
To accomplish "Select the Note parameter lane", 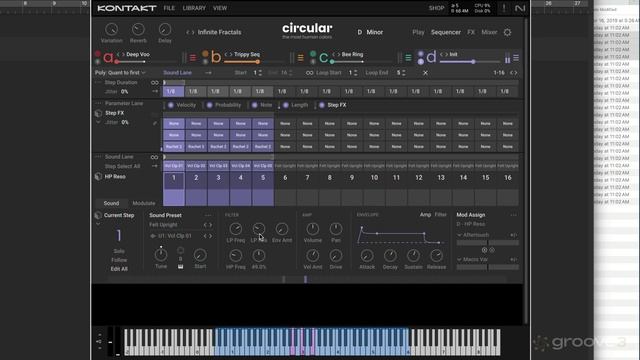I will click(x=262, y=105).
